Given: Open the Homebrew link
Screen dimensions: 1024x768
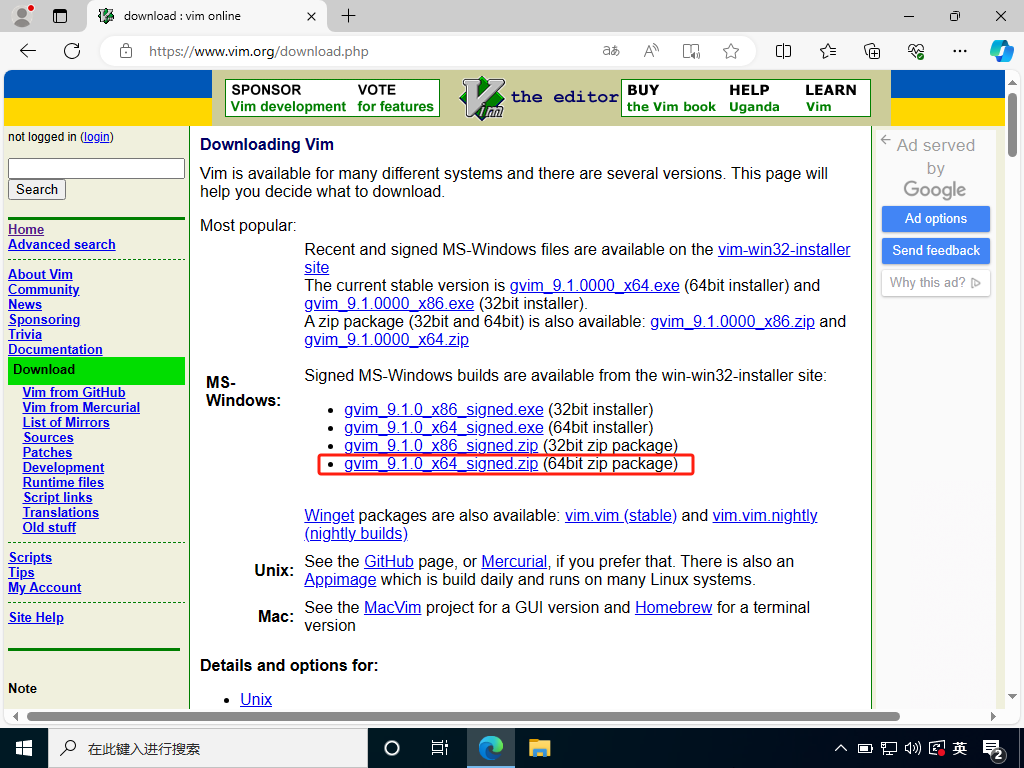Looking at the screenshot, I should pos(673,607).
